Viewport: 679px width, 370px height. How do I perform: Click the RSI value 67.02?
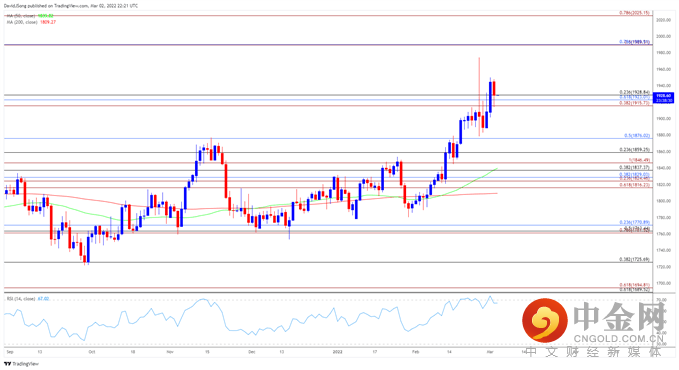coord(43,299)
